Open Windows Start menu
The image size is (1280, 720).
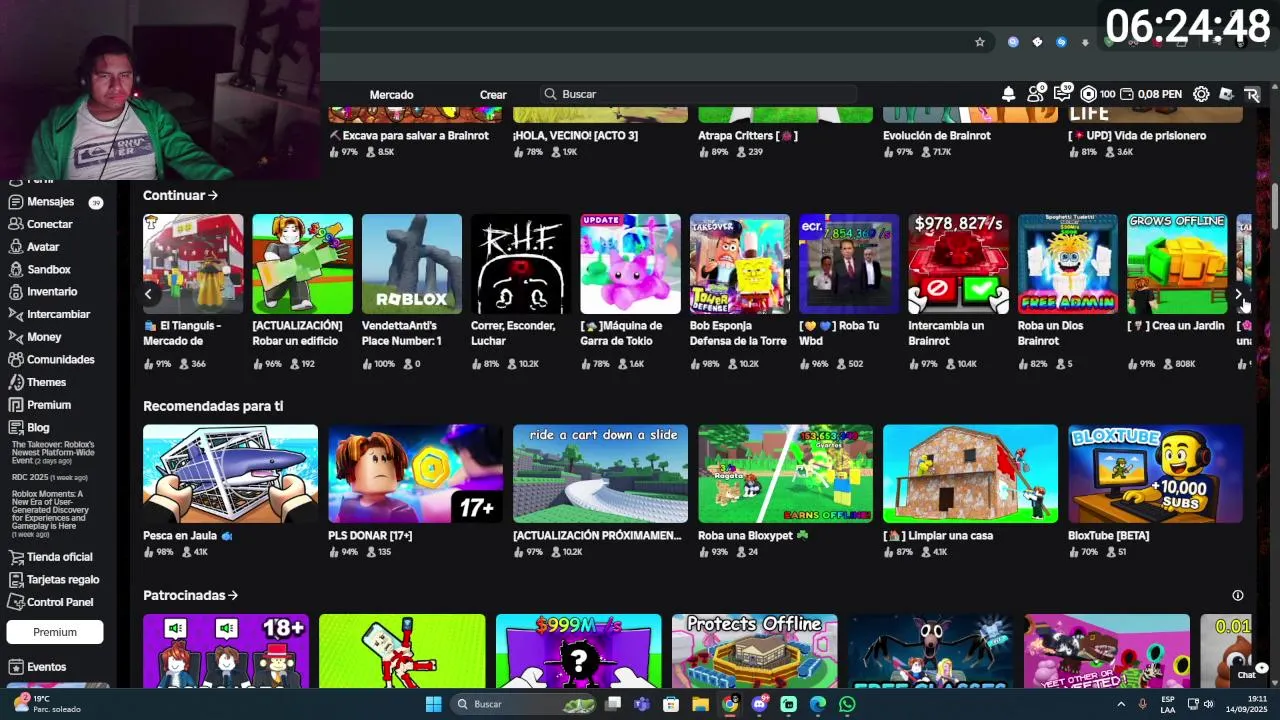pos(433,704)
